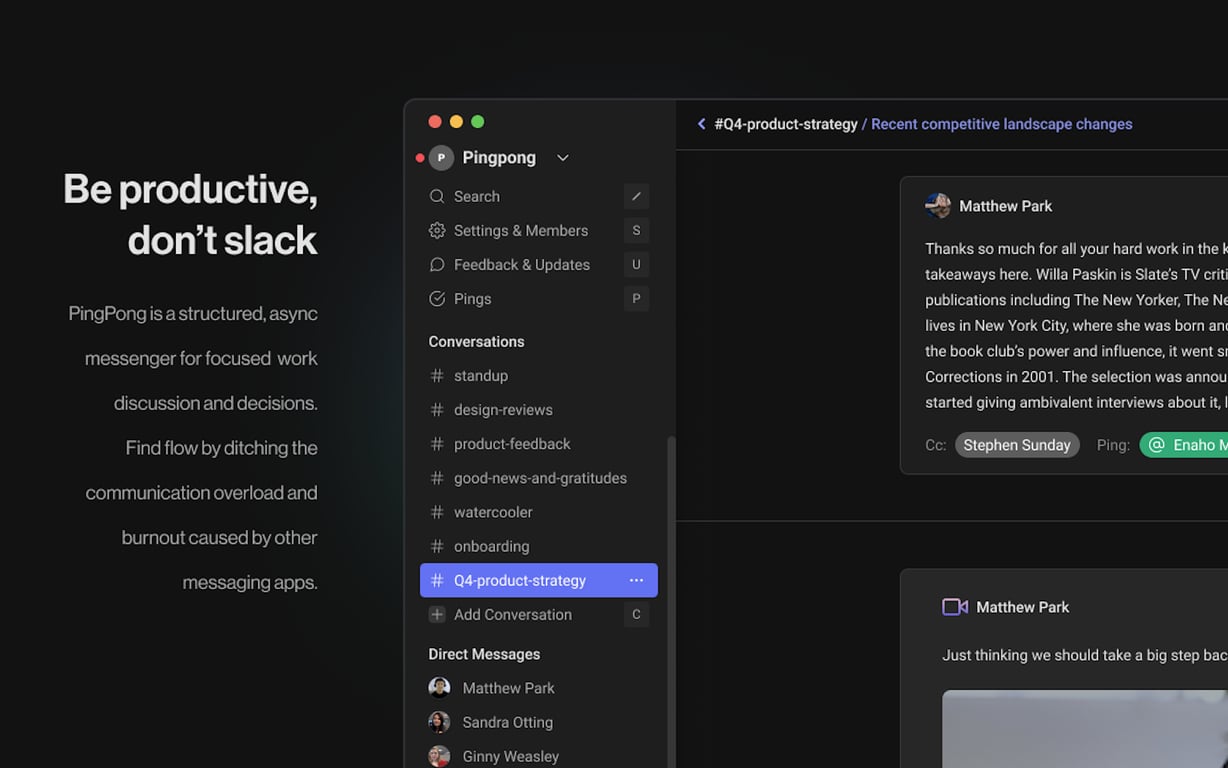The height and width of the screenshot is (768, 1228).
Task: Open the product-feedback conversation
Action: click(538, 444)
